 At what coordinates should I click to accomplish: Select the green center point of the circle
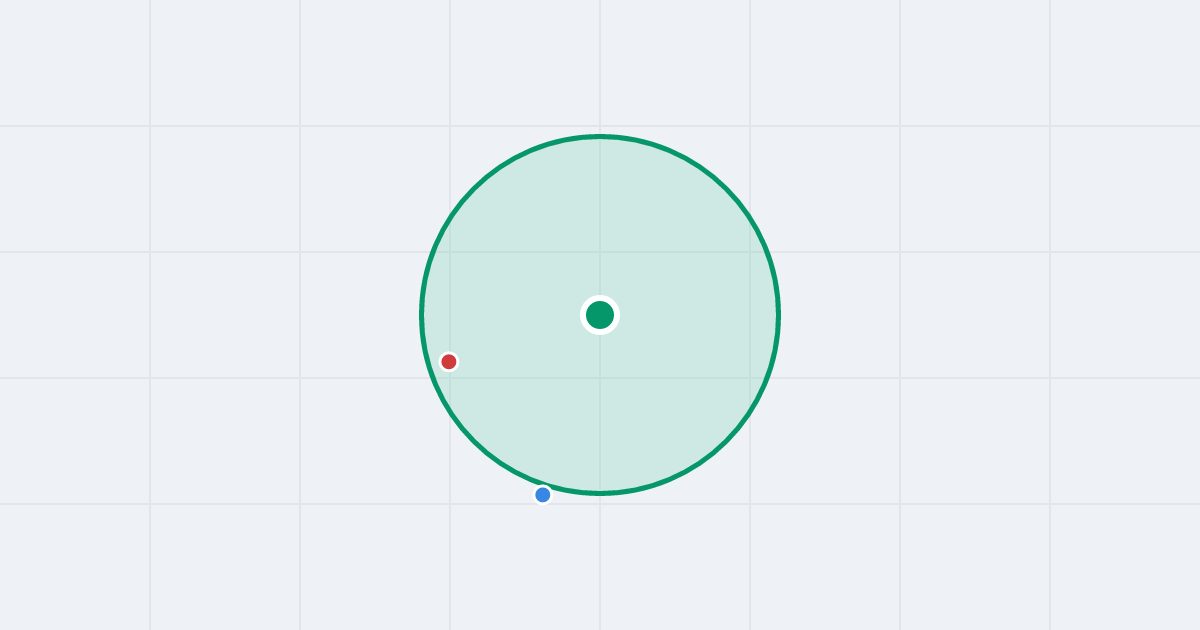[x=600, y=315]
